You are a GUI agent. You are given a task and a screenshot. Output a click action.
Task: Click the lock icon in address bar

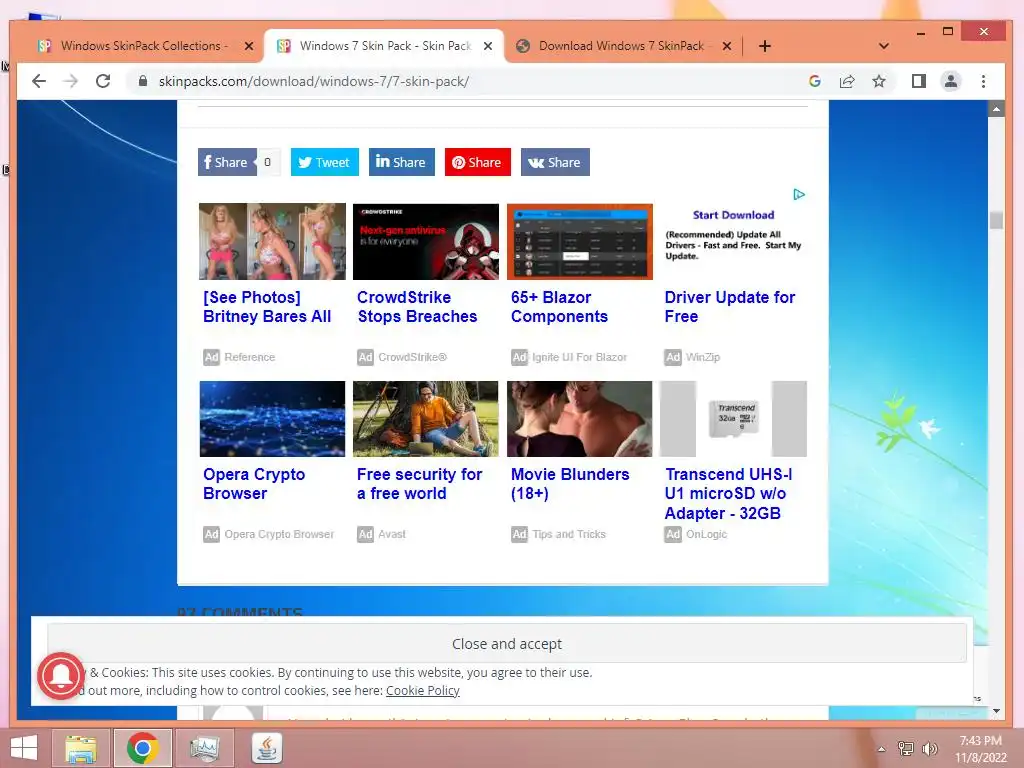(142, 81)
